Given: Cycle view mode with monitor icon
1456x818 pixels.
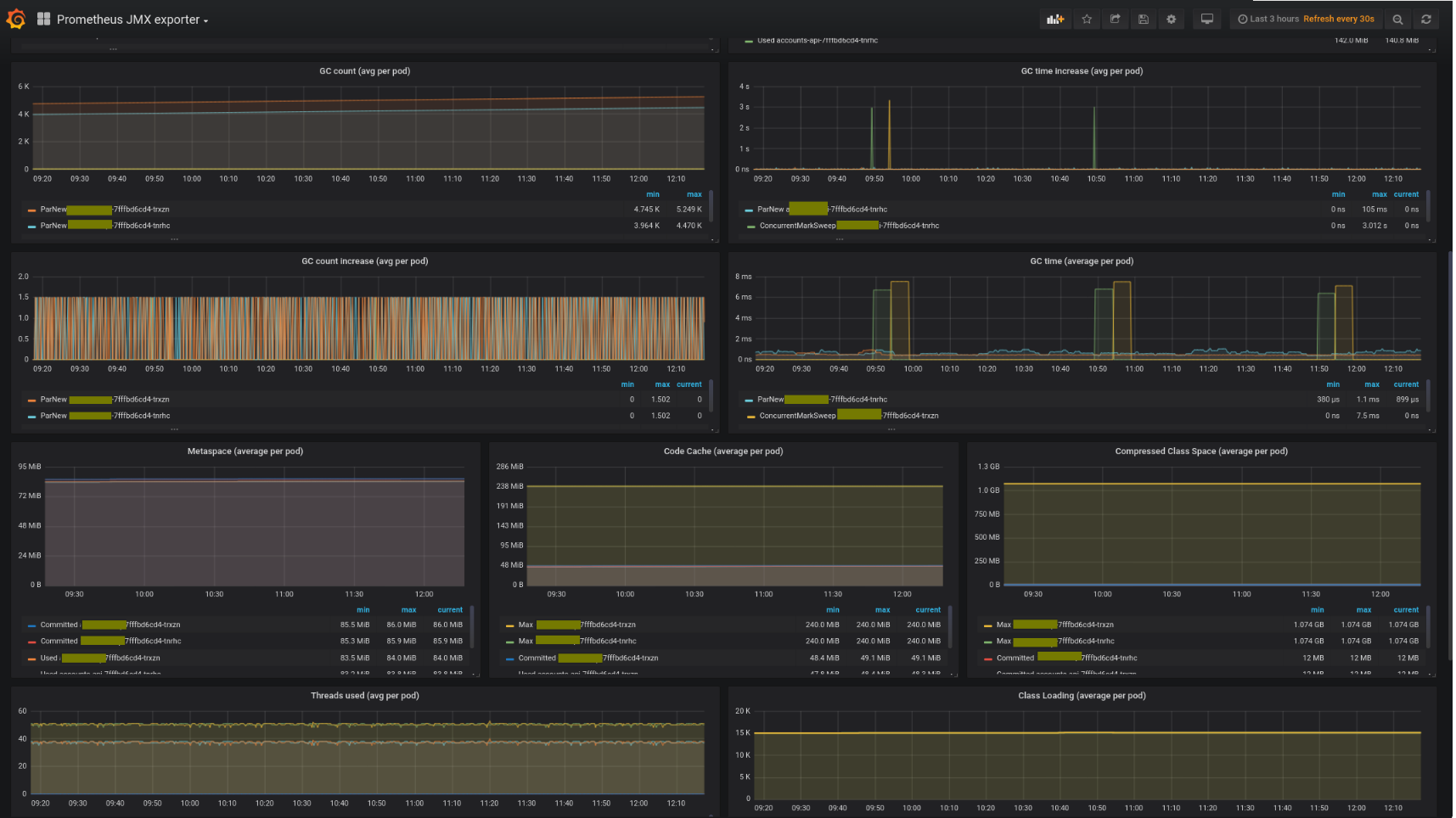Looking at the screenshot, I should [x=1207, y=19].
